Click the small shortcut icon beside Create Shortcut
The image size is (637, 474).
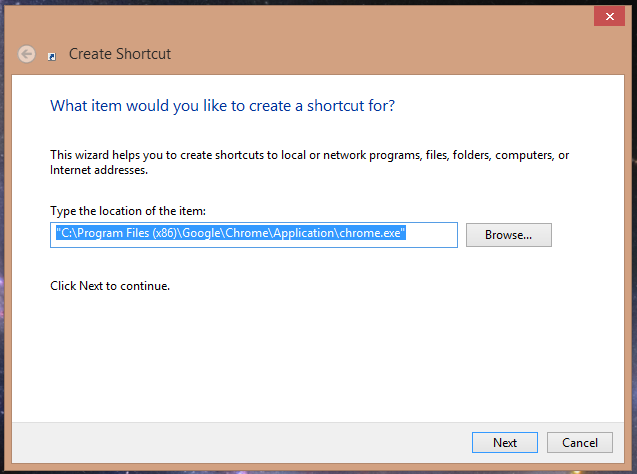52,56
